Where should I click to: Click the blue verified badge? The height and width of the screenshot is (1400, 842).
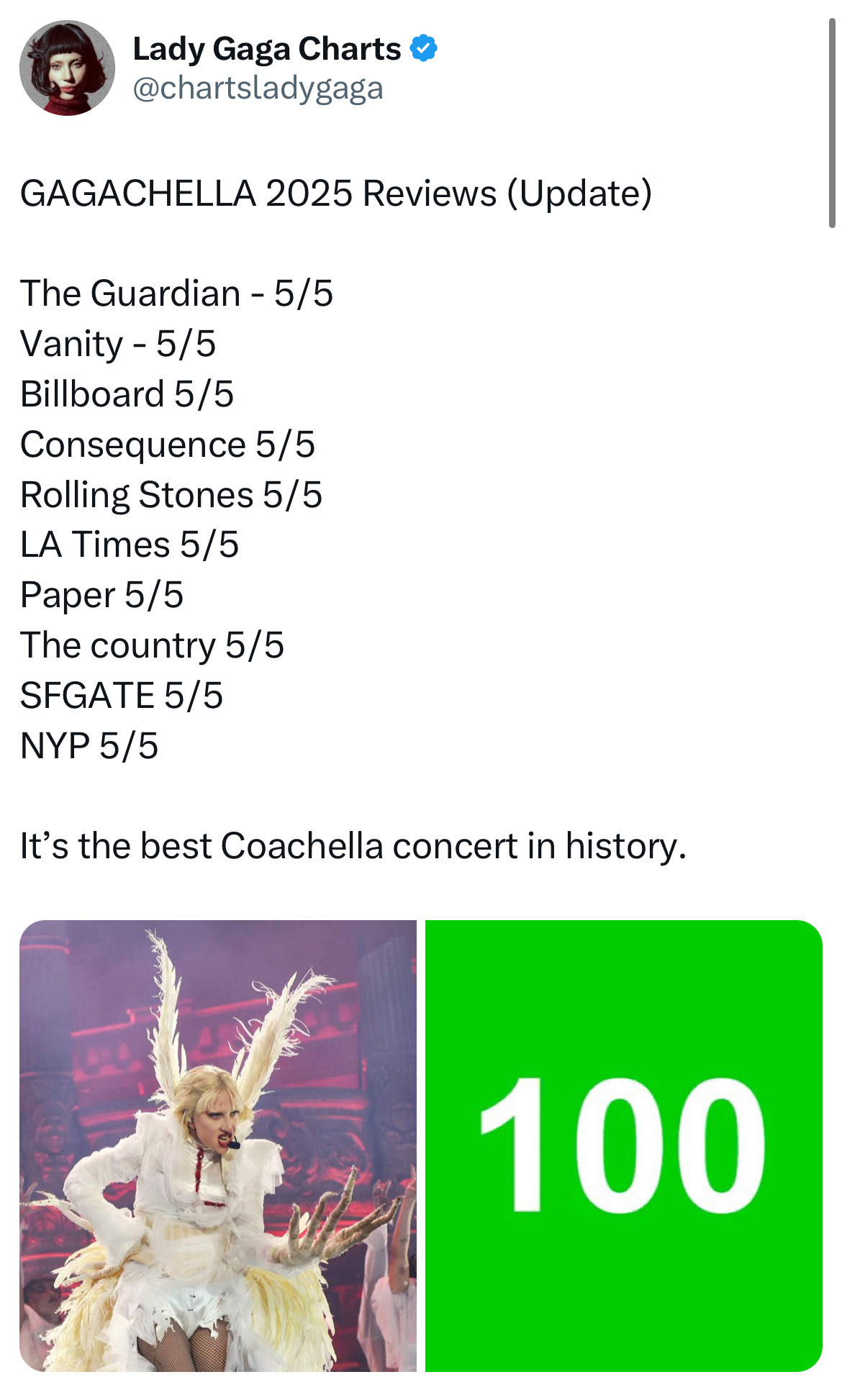(423, 49)
